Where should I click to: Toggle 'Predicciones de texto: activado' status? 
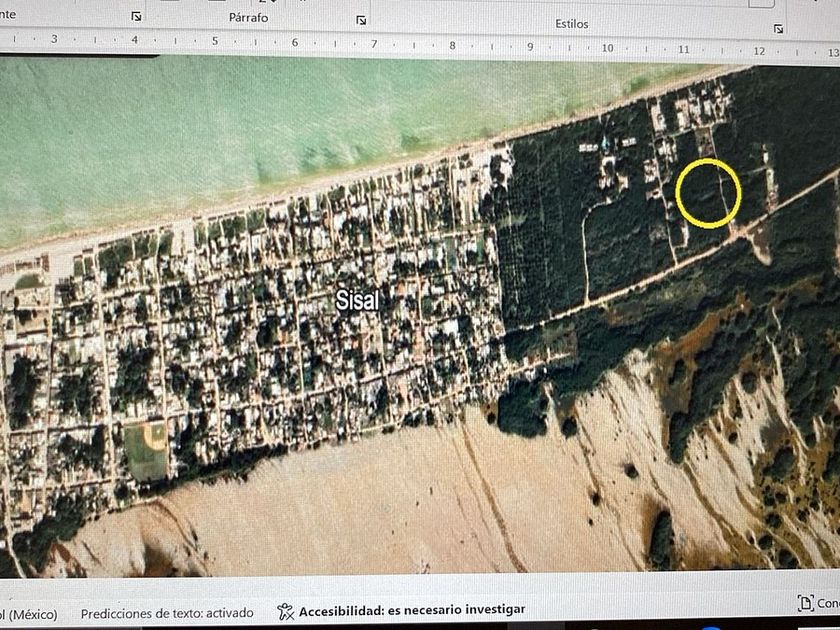click(x=166, y=613)
